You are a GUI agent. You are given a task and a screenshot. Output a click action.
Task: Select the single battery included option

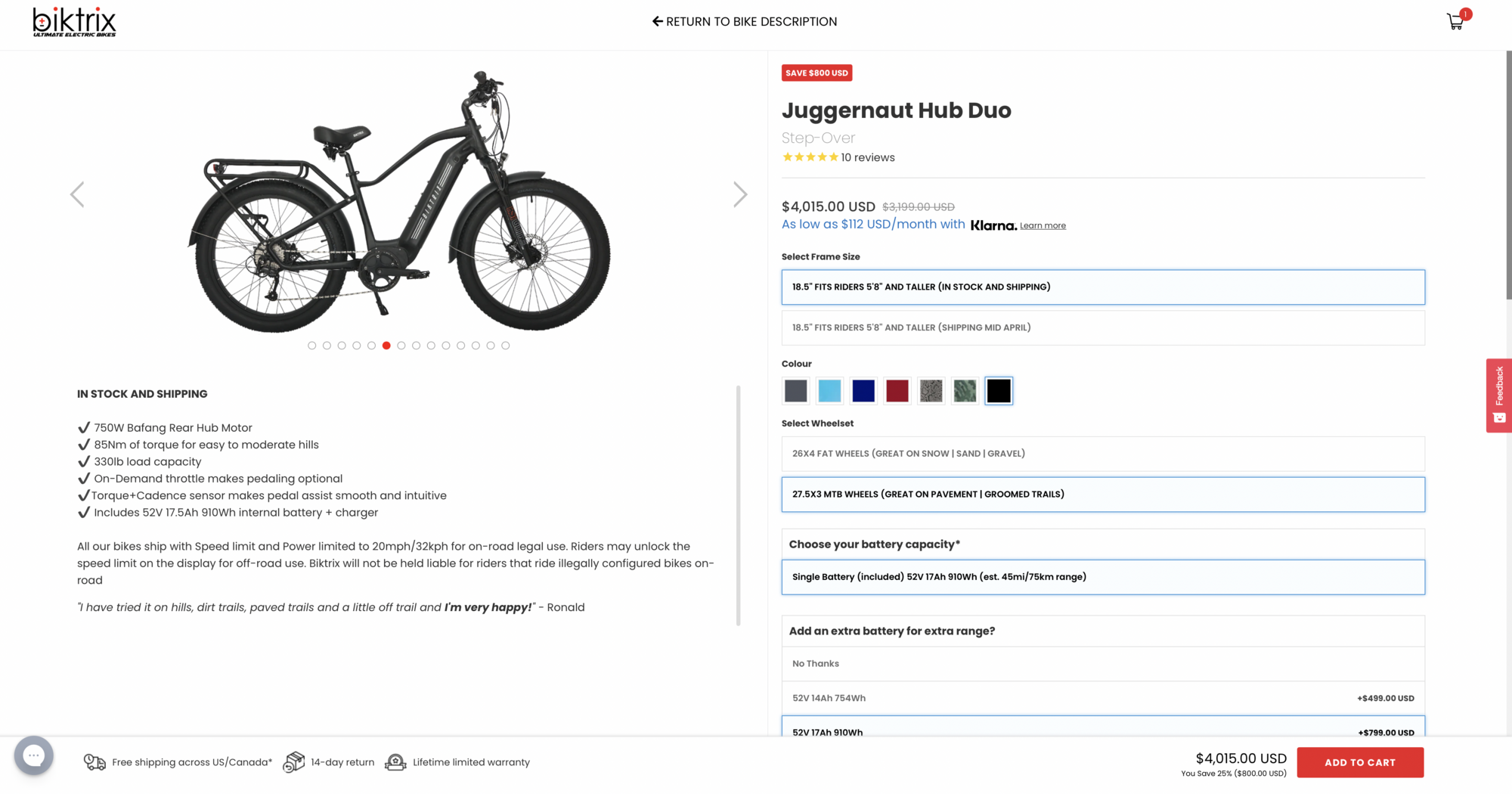(1102, 577)
